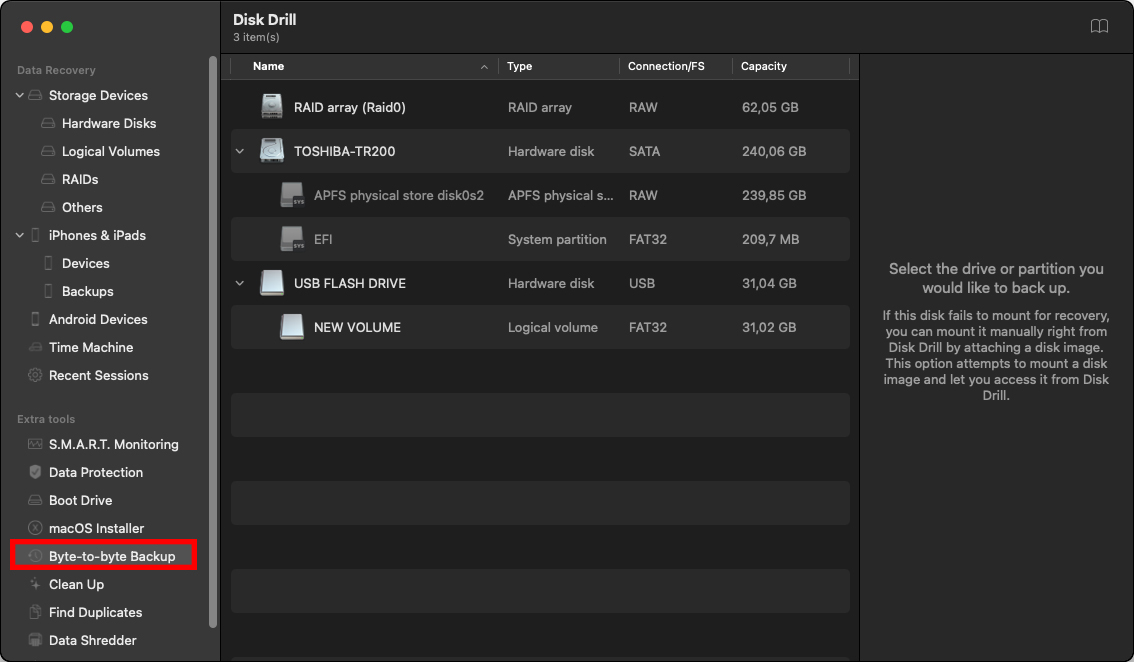The image size is (1134, 662).
Task: Select the USB FLASH DRIVE name
Action: [x=350, y=284]
